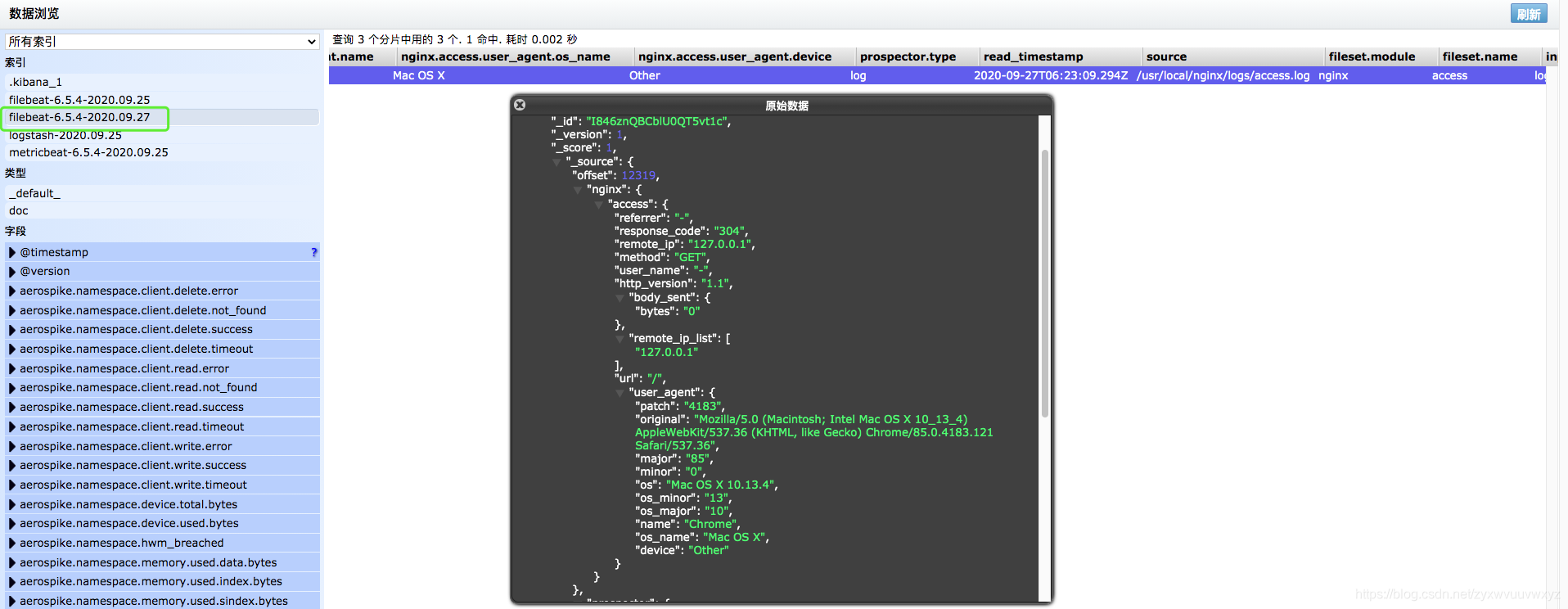The image size is (1568, 609).
Task: Select the metricbeat-6.5.4-2020.09.25 index
Action: 162,152
